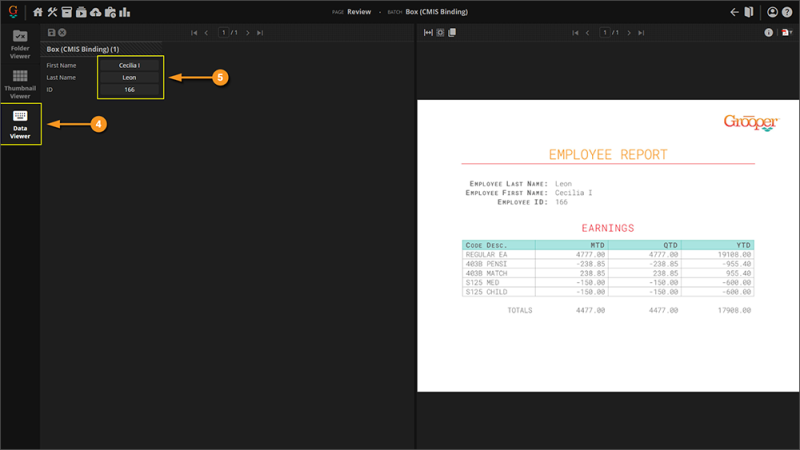The width and height of the screenshot is (800, 450).
Task: Expand the PDF export dropdown
Action: [x=787, y=33]
